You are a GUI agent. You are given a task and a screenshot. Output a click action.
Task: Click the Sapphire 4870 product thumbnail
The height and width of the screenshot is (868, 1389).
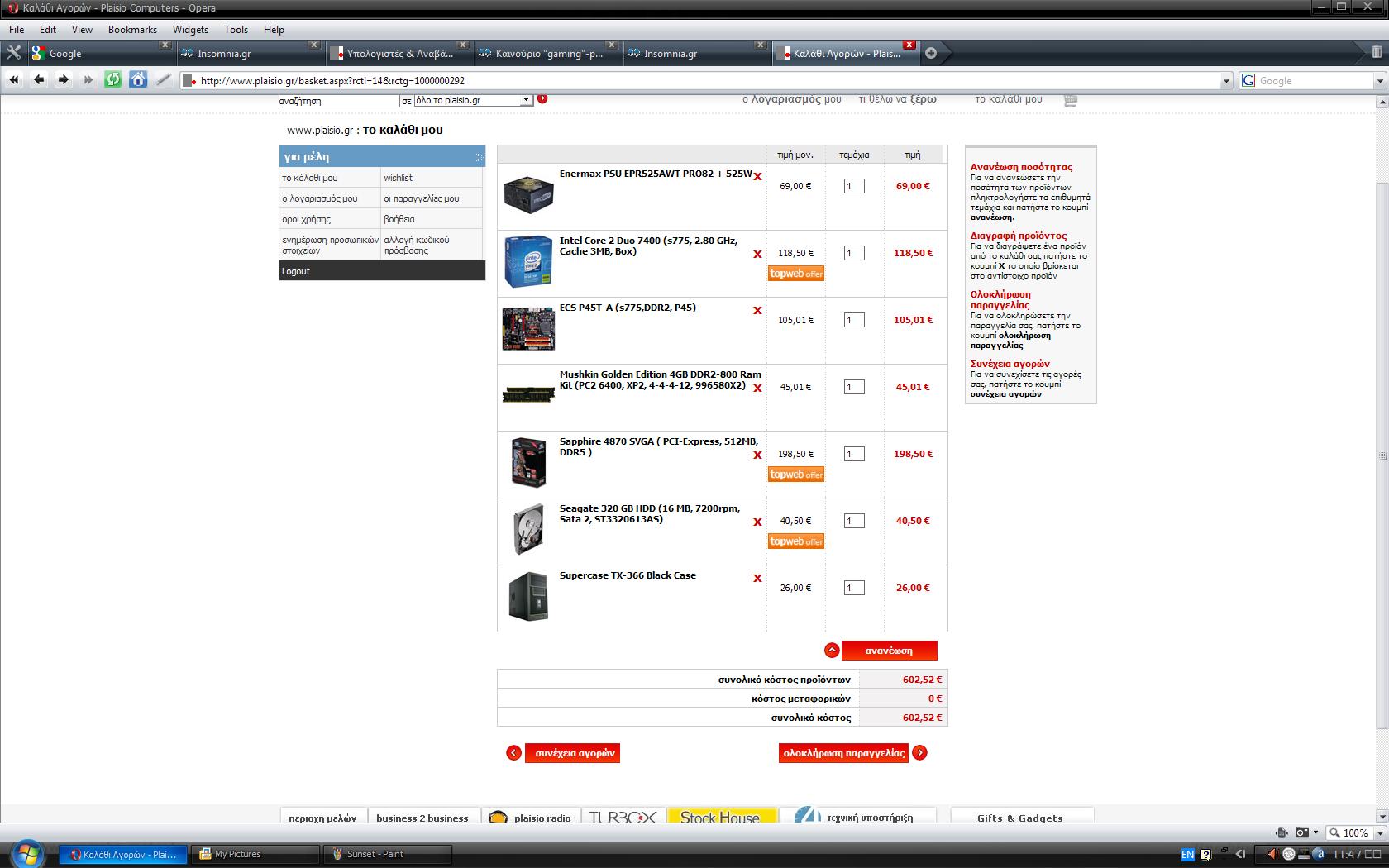[x=528, y=462]
